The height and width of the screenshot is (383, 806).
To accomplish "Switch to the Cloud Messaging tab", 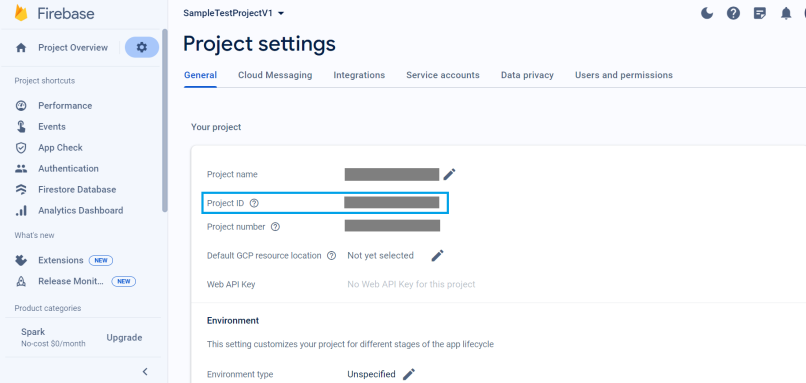I will point(275,75).
